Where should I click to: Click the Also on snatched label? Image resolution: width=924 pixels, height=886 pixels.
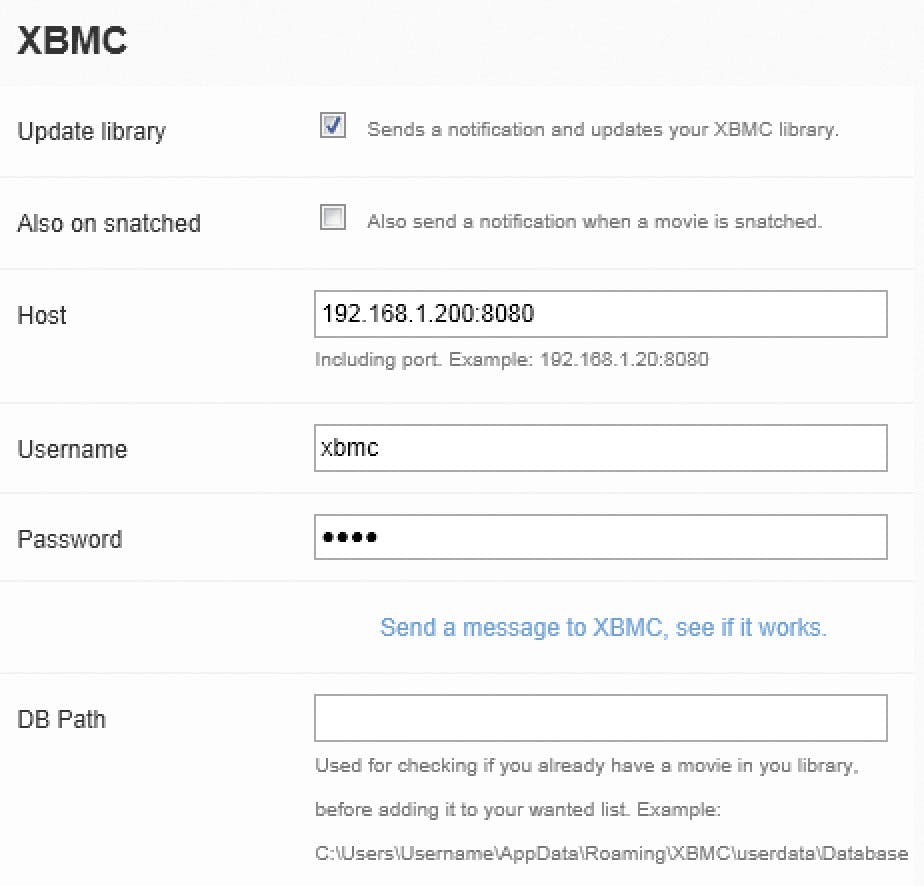click(109, 223)
